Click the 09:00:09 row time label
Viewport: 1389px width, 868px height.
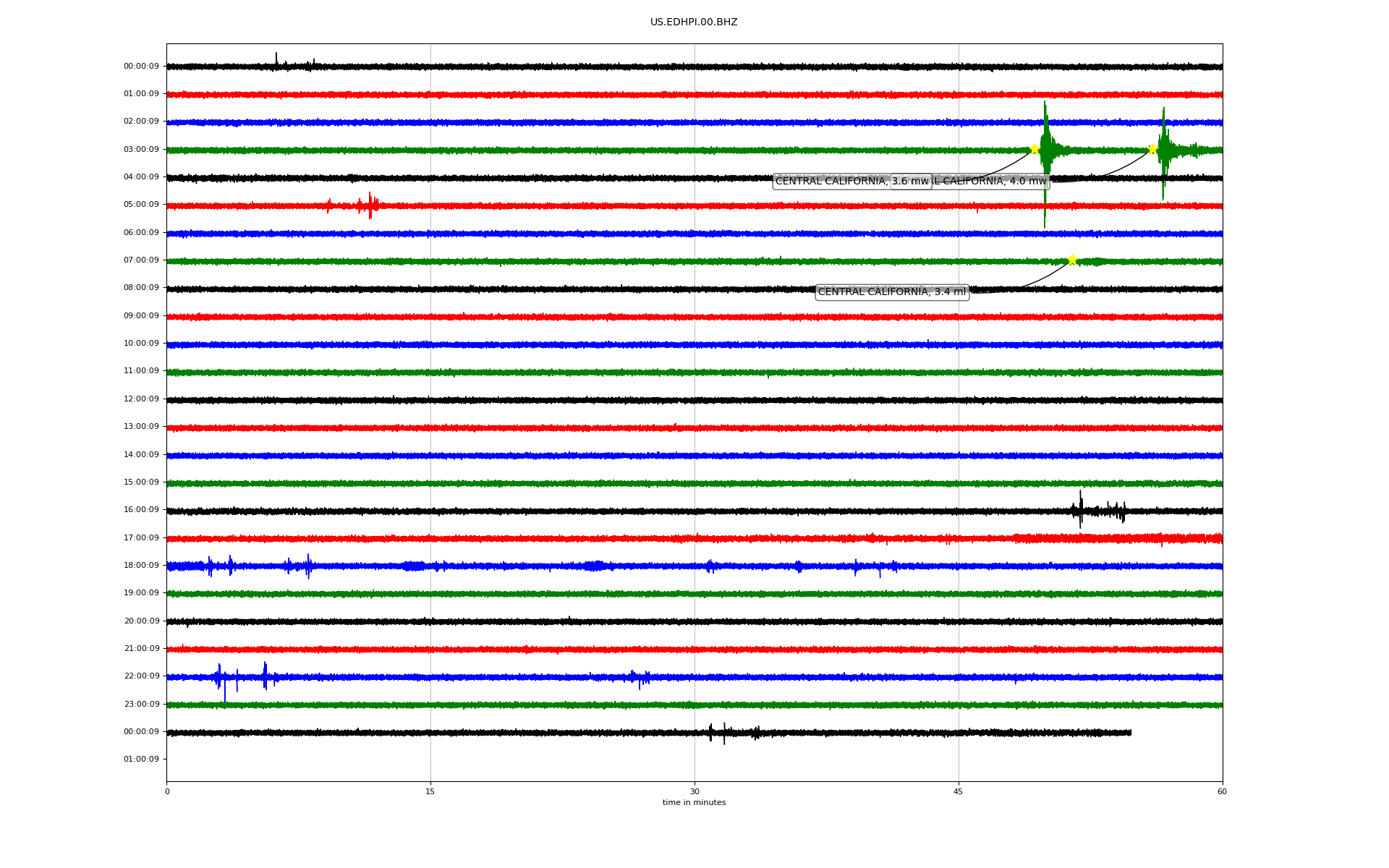(141, 316)
